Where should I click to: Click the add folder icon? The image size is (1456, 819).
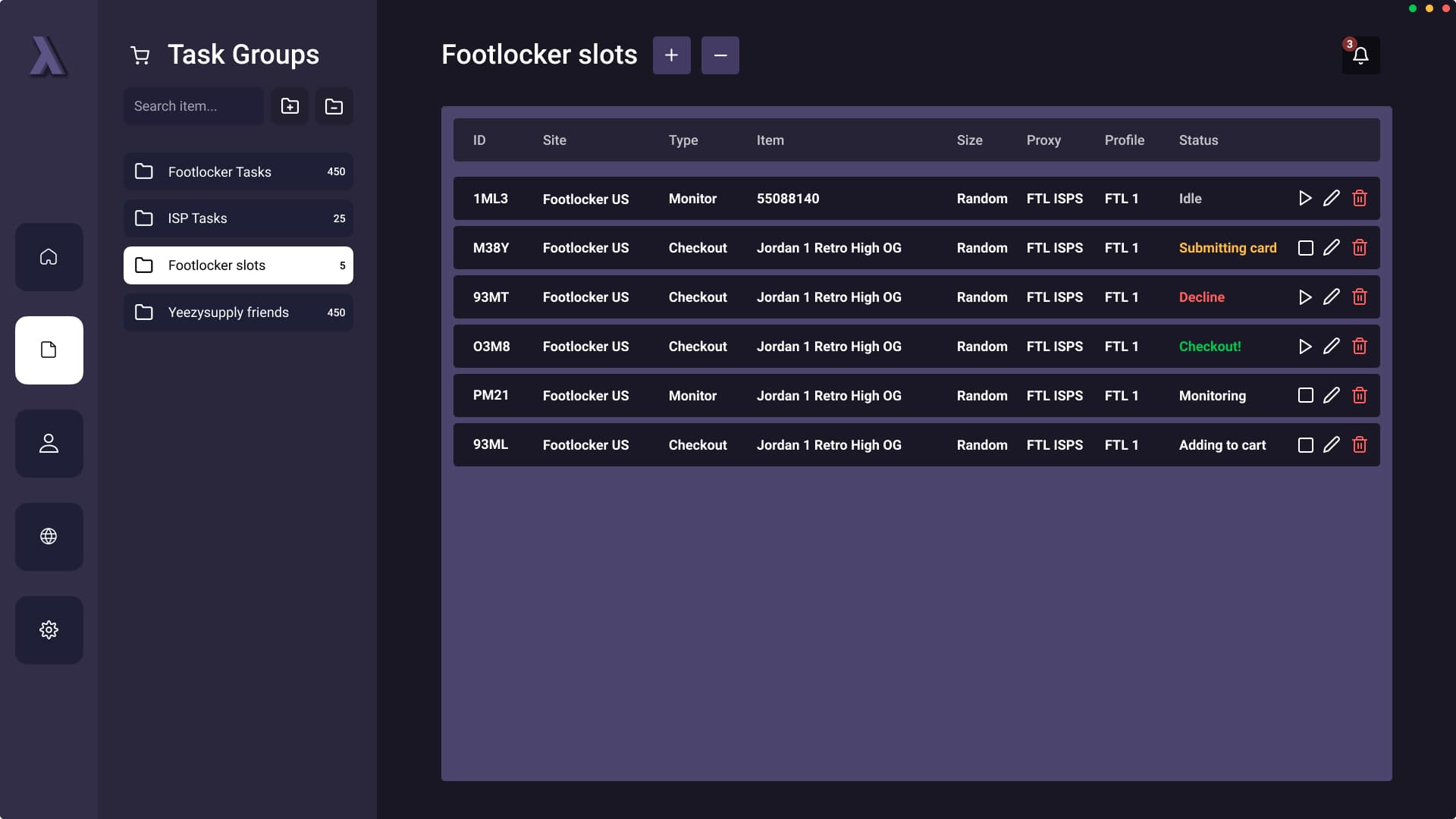point(290,106)
